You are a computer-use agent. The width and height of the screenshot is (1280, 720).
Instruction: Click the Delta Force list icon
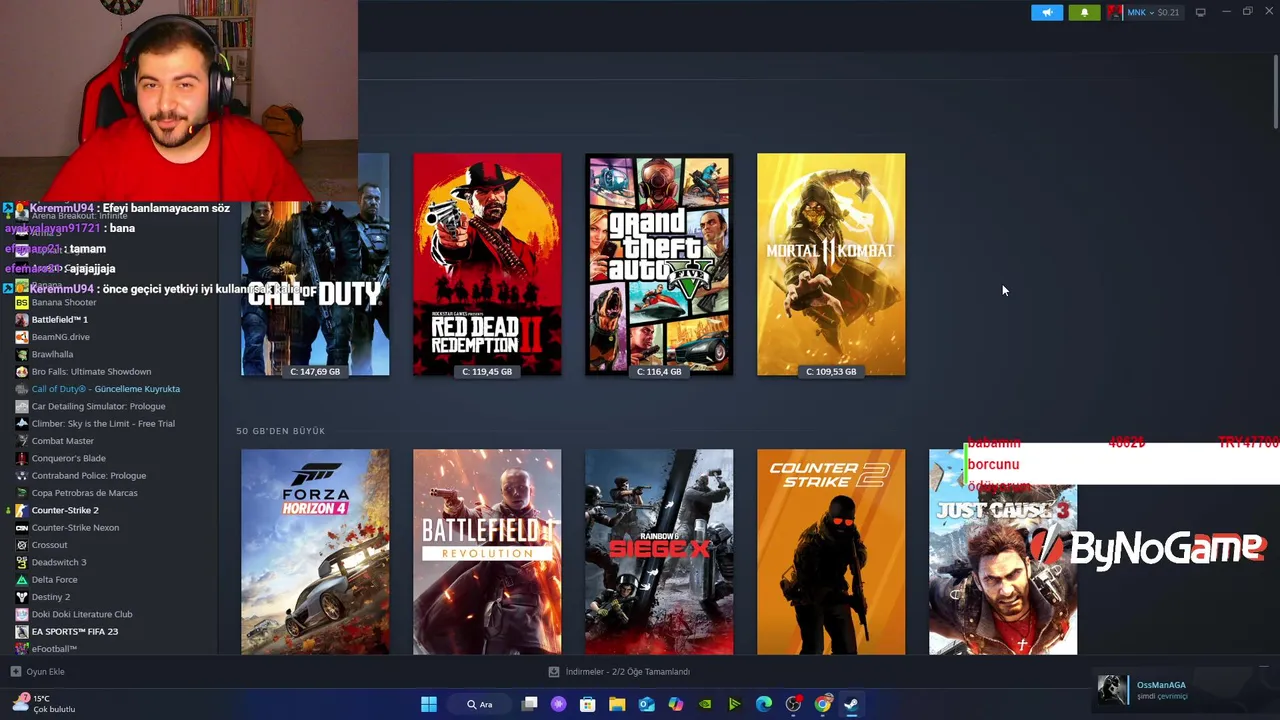point(22,580)
